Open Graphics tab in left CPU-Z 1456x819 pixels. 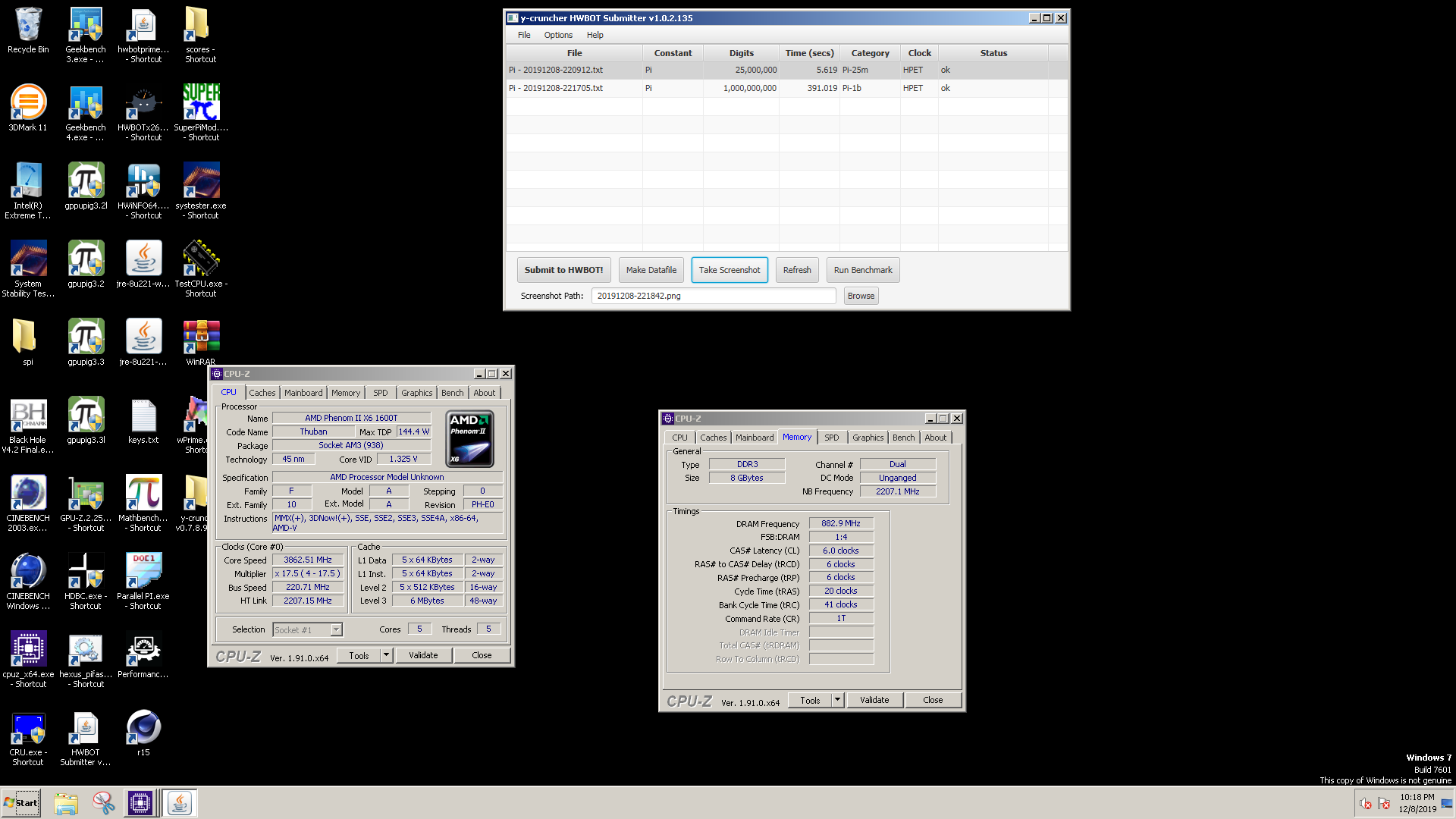(x=417, y=393)
